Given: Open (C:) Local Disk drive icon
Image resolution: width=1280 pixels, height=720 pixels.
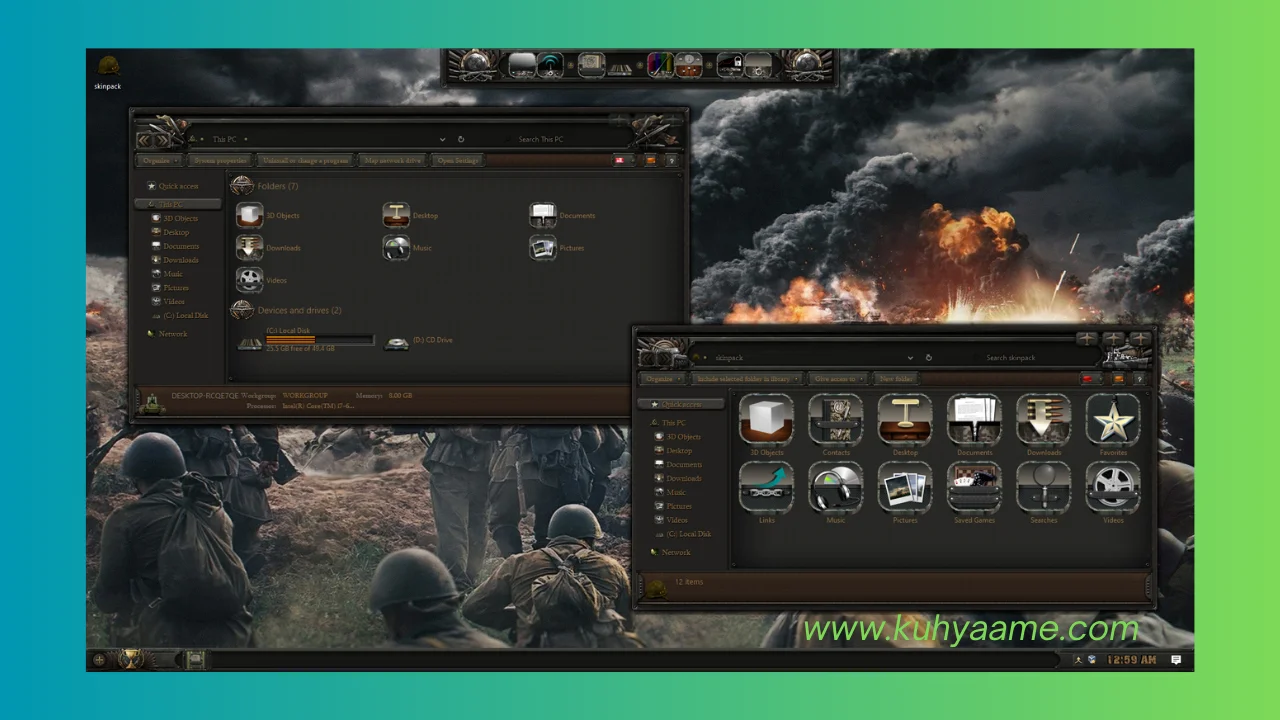Looking at the screenshot, I should click(250, 342).
